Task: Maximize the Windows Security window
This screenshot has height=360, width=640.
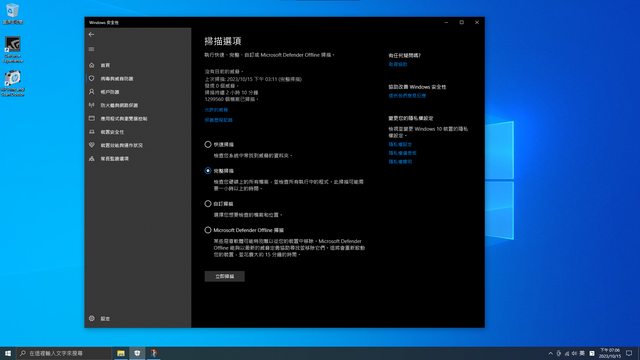Action: tap(462, 22)
